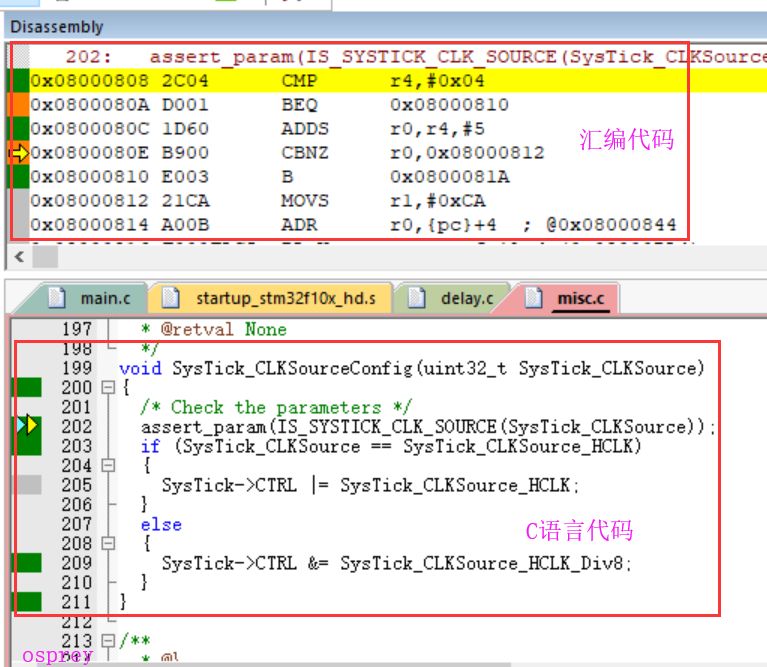Click gutter marker beside line 209
The width and height of the screenshot is (767, 667).
click(x=26, y=563)
